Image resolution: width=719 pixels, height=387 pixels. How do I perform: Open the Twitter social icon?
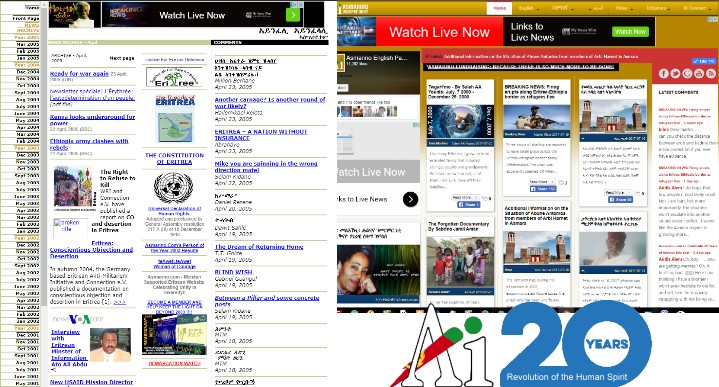point(675,73)
